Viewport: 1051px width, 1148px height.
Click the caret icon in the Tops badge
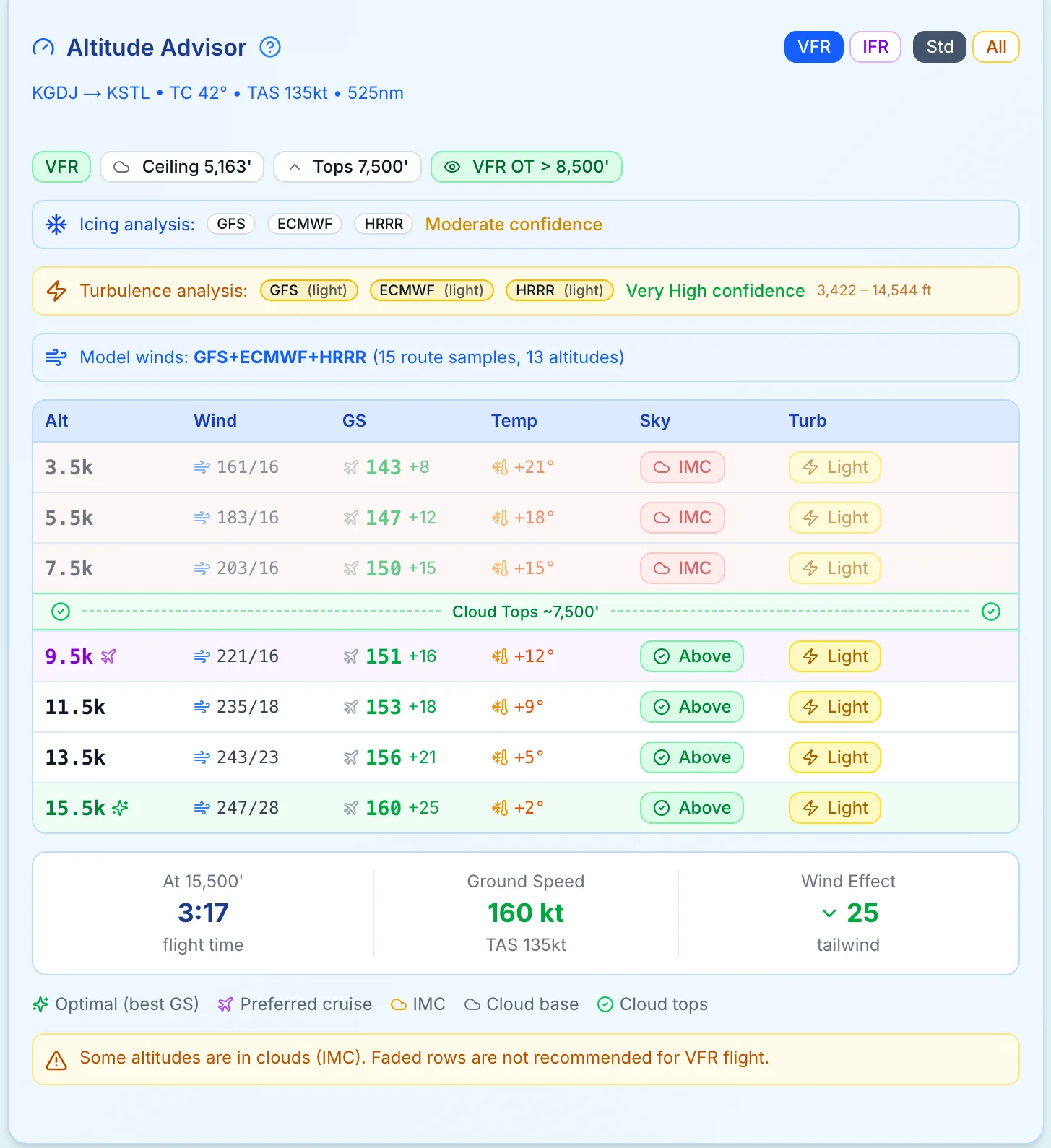pos(294,167)
